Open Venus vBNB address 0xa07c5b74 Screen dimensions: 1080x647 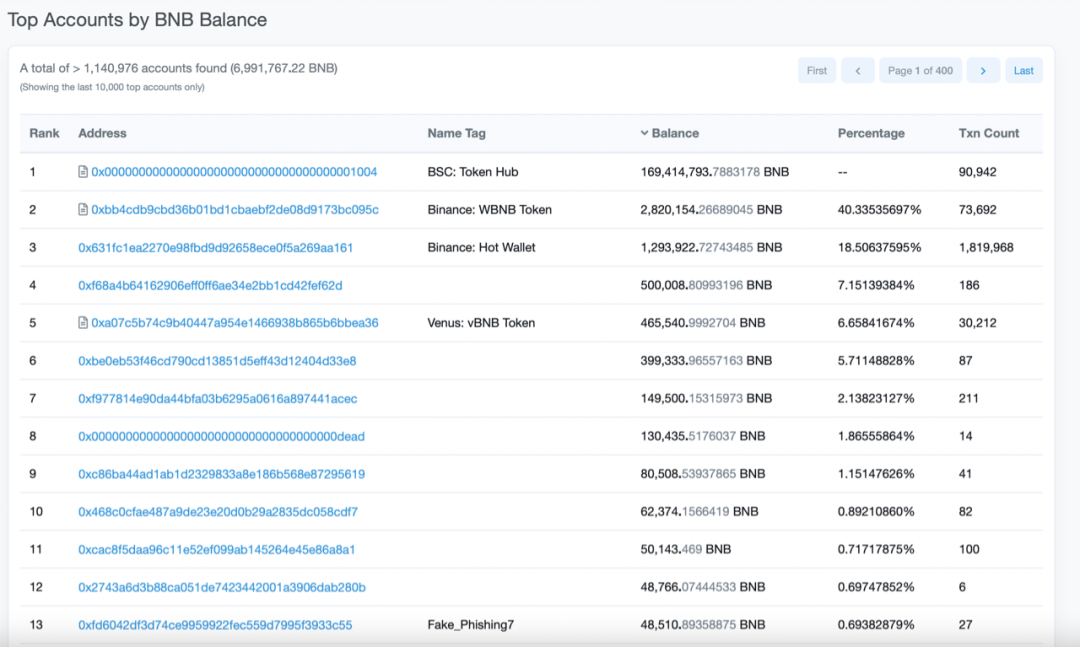coord(234,323)
